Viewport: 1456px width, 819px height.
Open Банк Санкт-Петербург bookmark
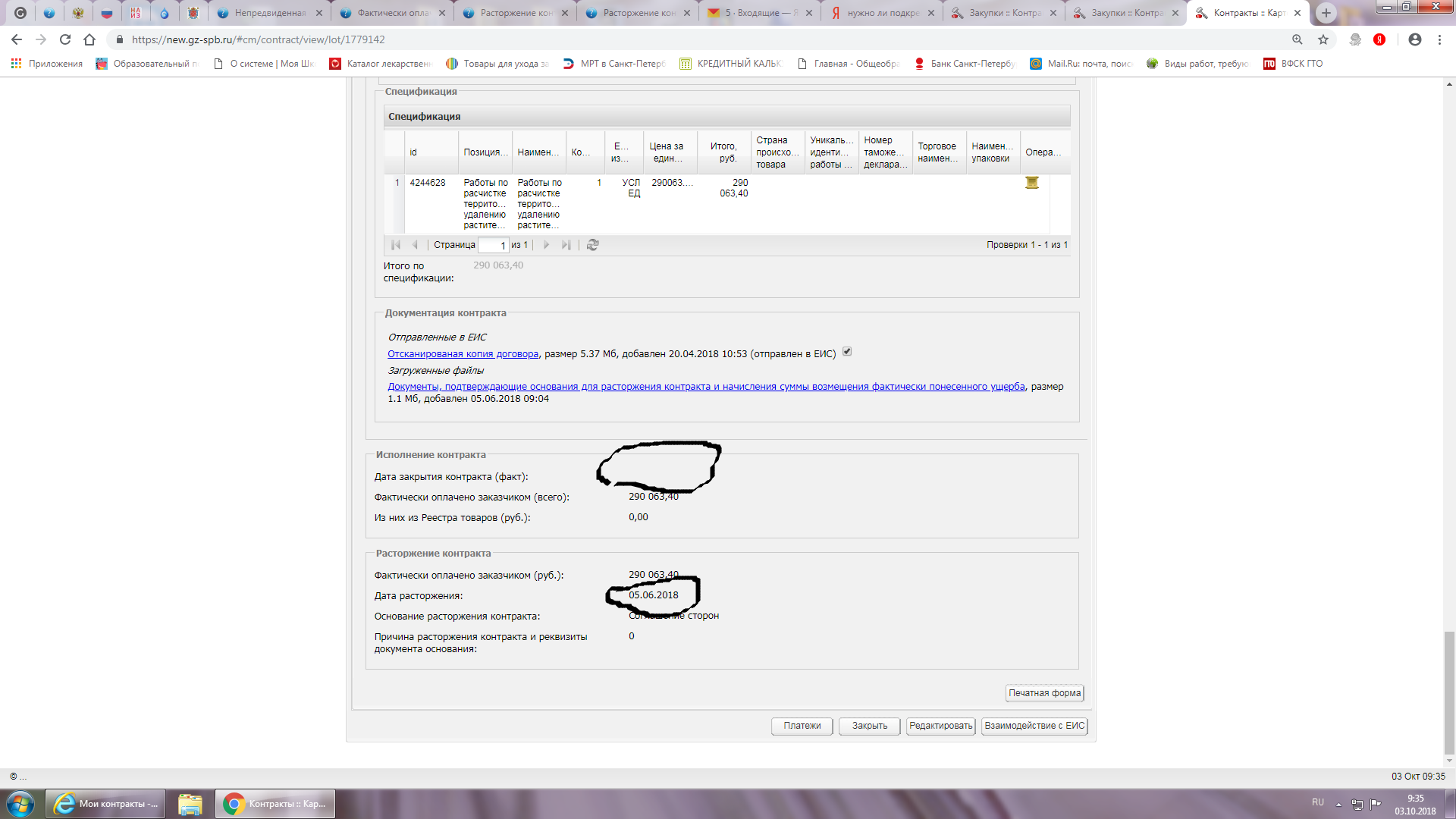pyautogui.click(x=964, y=64)
